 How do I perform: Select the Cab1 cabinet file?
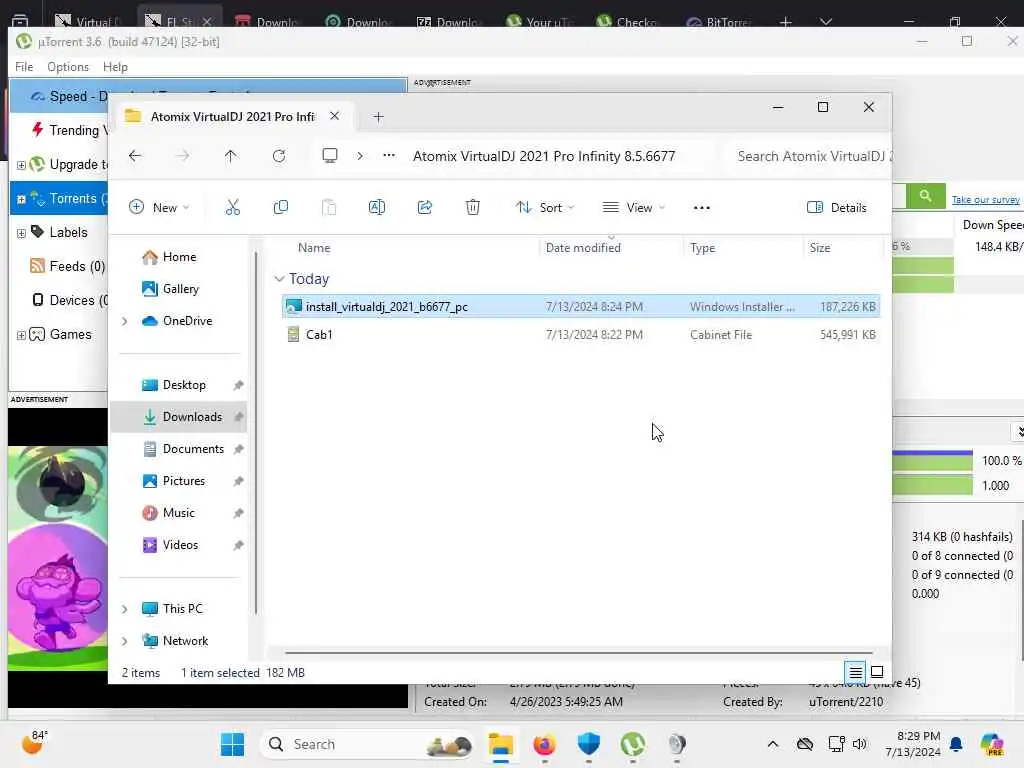(581, 334)
